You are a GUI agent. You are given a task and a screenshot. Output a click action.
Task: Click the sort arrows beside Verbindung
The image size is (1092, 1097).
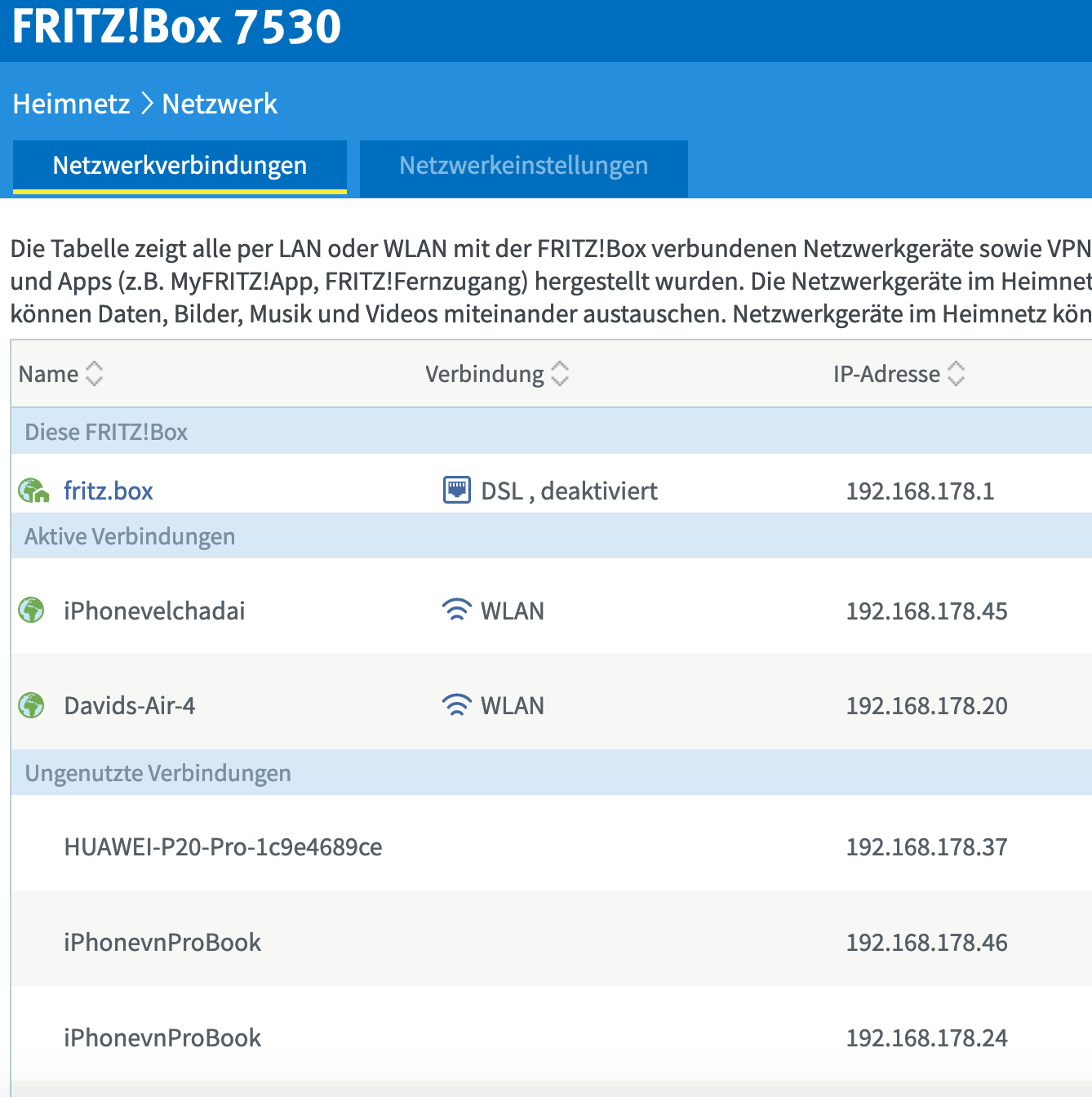click(x=560, y=373)
